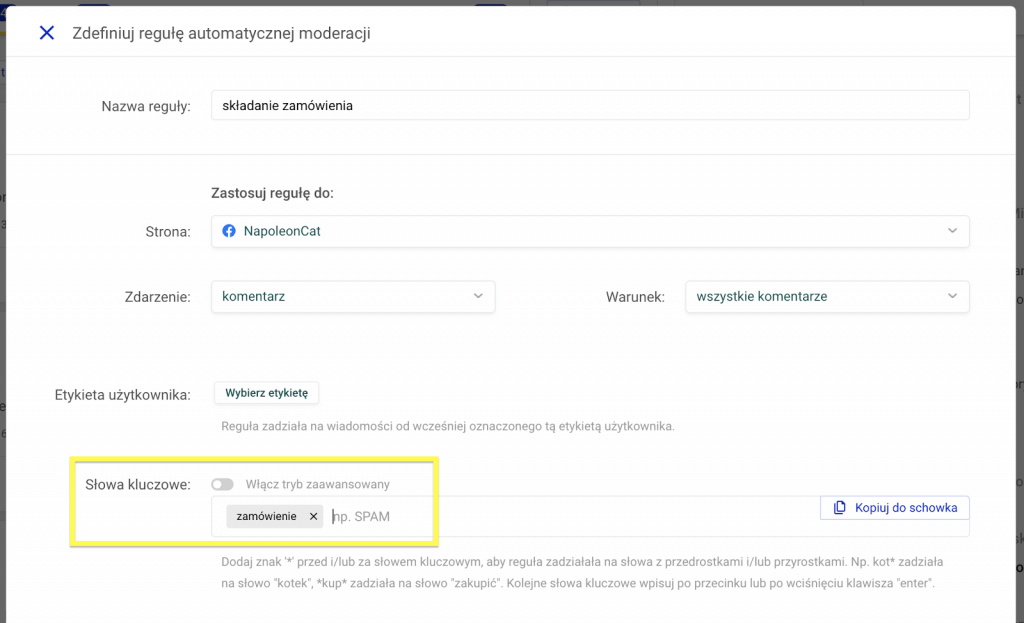Click the Nazwa reguły input field
This screenshot has width=1024, height=623.
590,105
